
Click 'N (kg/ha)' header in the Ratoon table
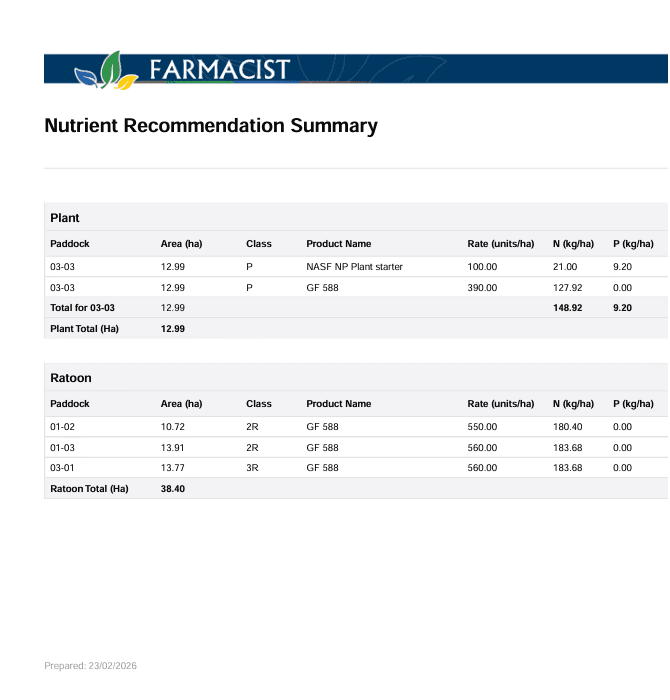click(573, 404)
